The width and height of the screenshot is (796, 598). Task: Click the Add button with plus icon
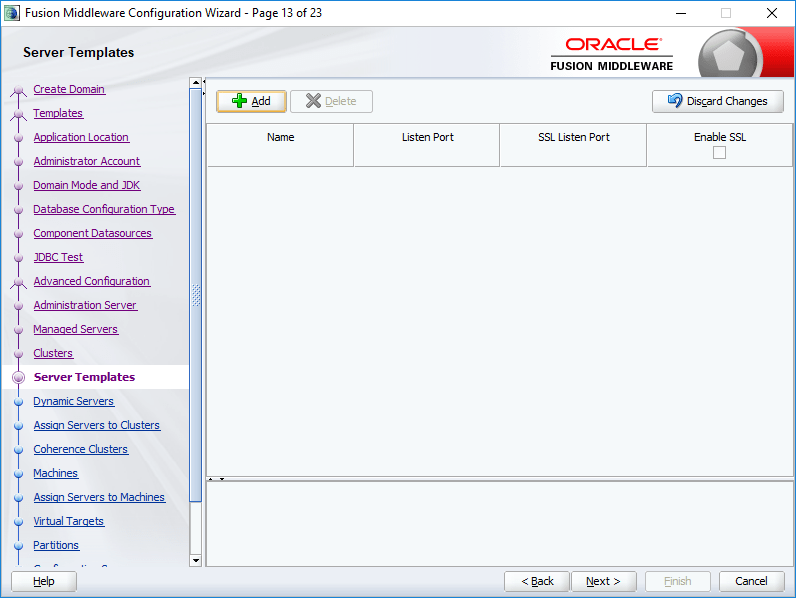(251, 101)
